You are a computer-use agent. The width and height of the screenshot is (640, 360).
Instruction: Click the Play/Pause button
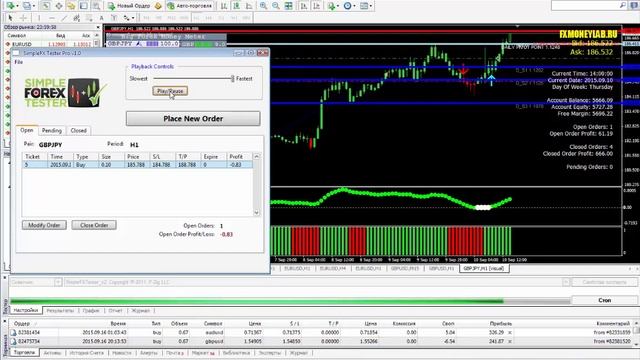(170, 91)
